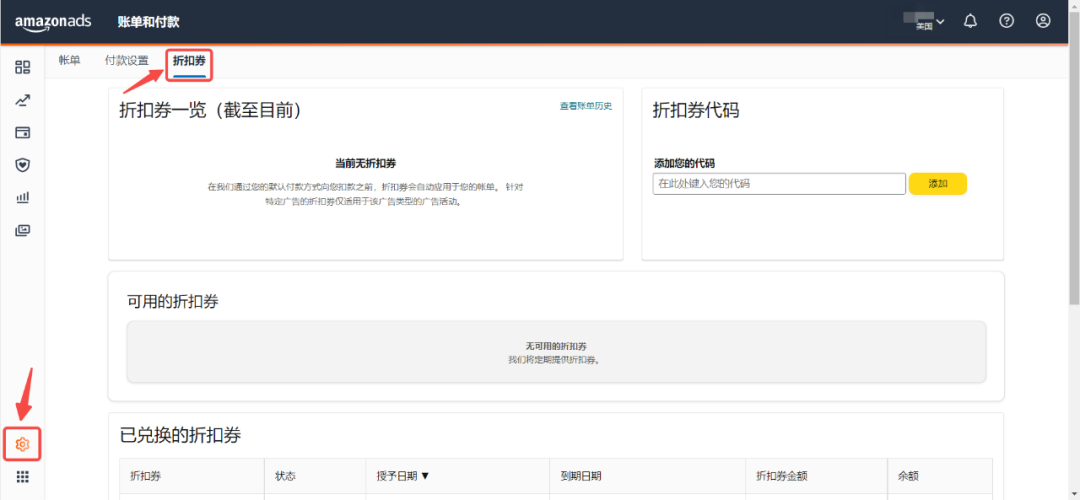Screen dimensions: 1080x500
Task: Open the trending chart icon in sidebar
Action: click(22, 100)
